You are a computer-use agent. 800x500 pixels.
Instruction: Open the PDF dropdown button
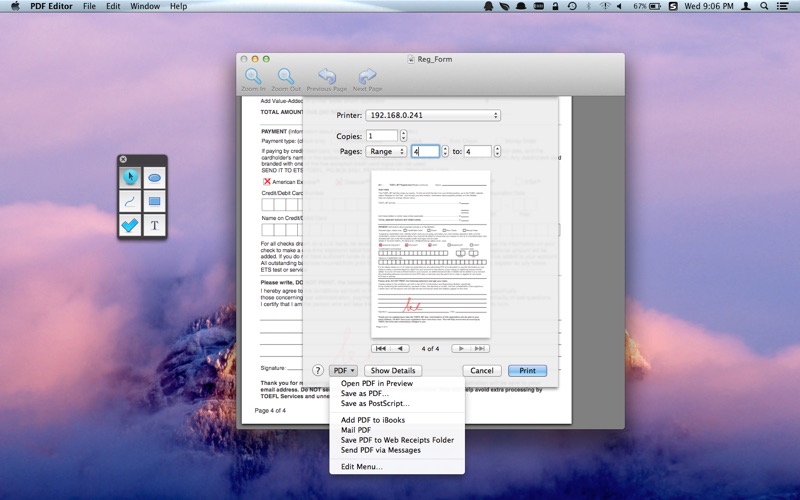tap(343, 370)
